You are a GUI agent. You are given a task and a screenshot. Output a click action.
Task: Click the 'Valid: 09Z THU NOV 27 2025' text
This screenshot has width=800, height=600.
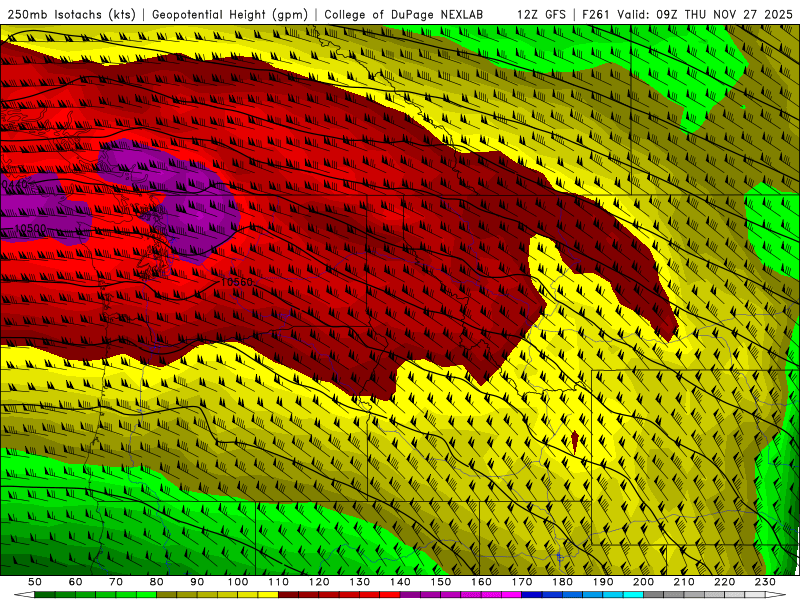(705, 15)
